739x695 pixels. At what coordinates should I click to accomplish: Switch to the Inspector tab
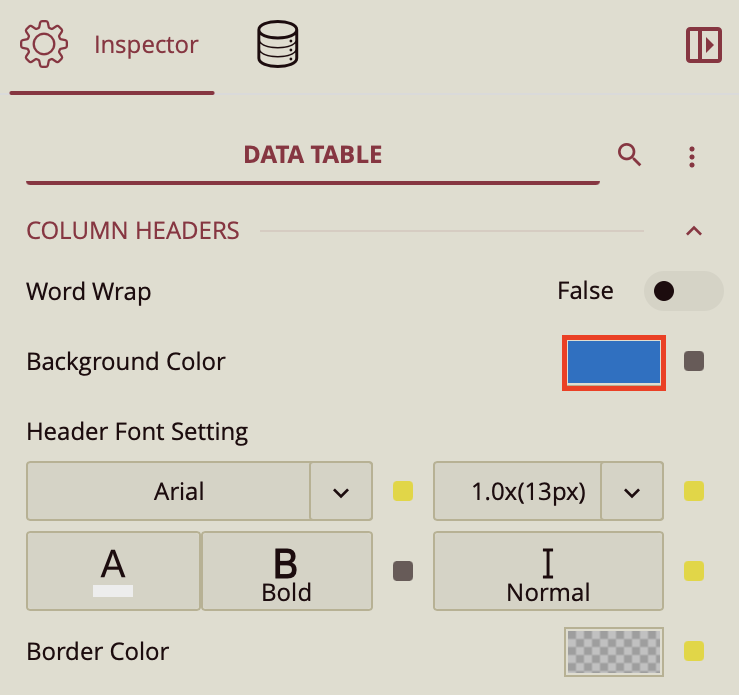click(146, 46)
